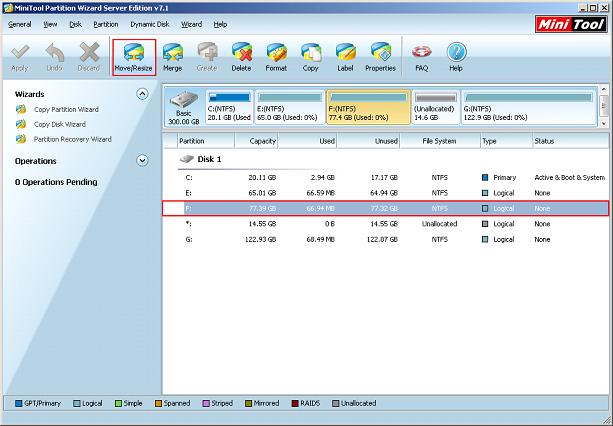Open the Wizard menu
Image resolution: width=613 pixels, height=426 pixels.
click(191, 24)
